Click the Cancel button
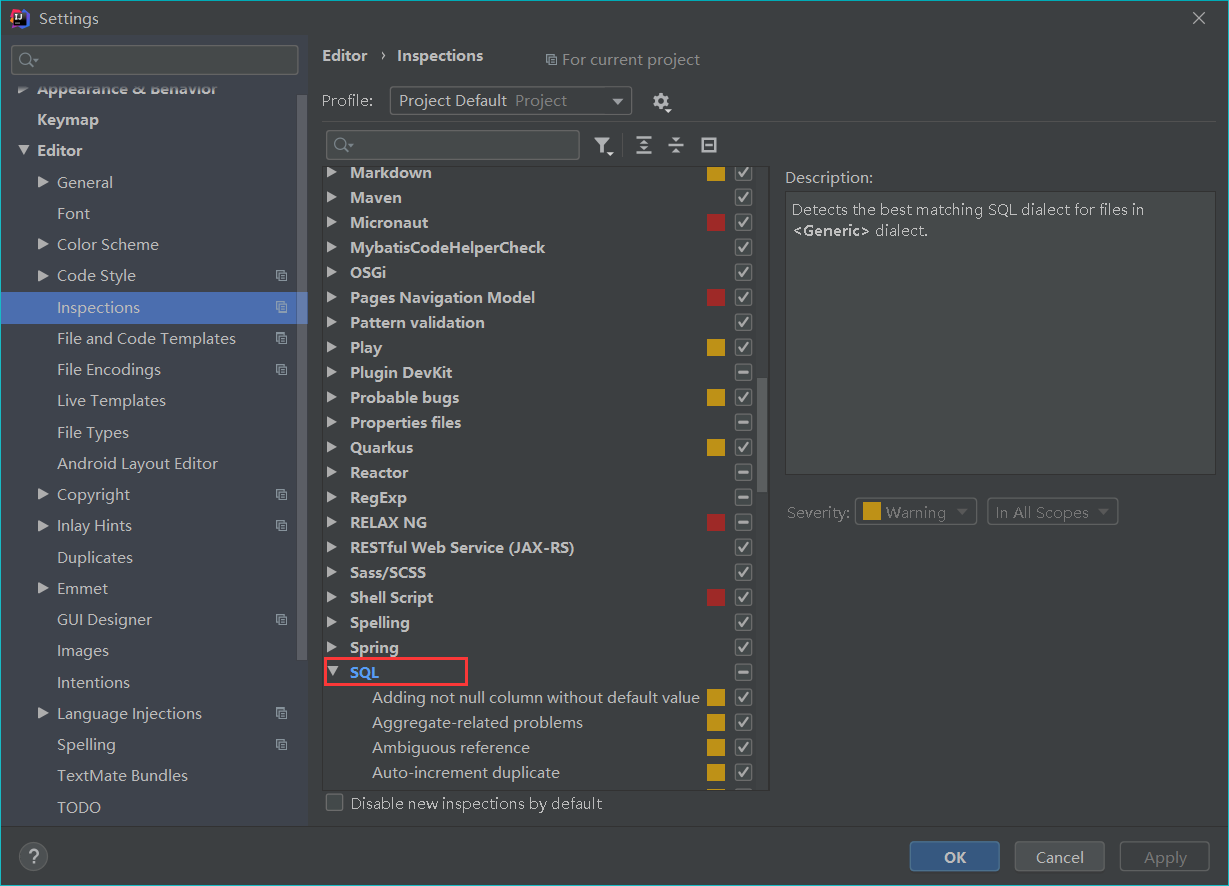1229x886 pixels. (1059, 857)
